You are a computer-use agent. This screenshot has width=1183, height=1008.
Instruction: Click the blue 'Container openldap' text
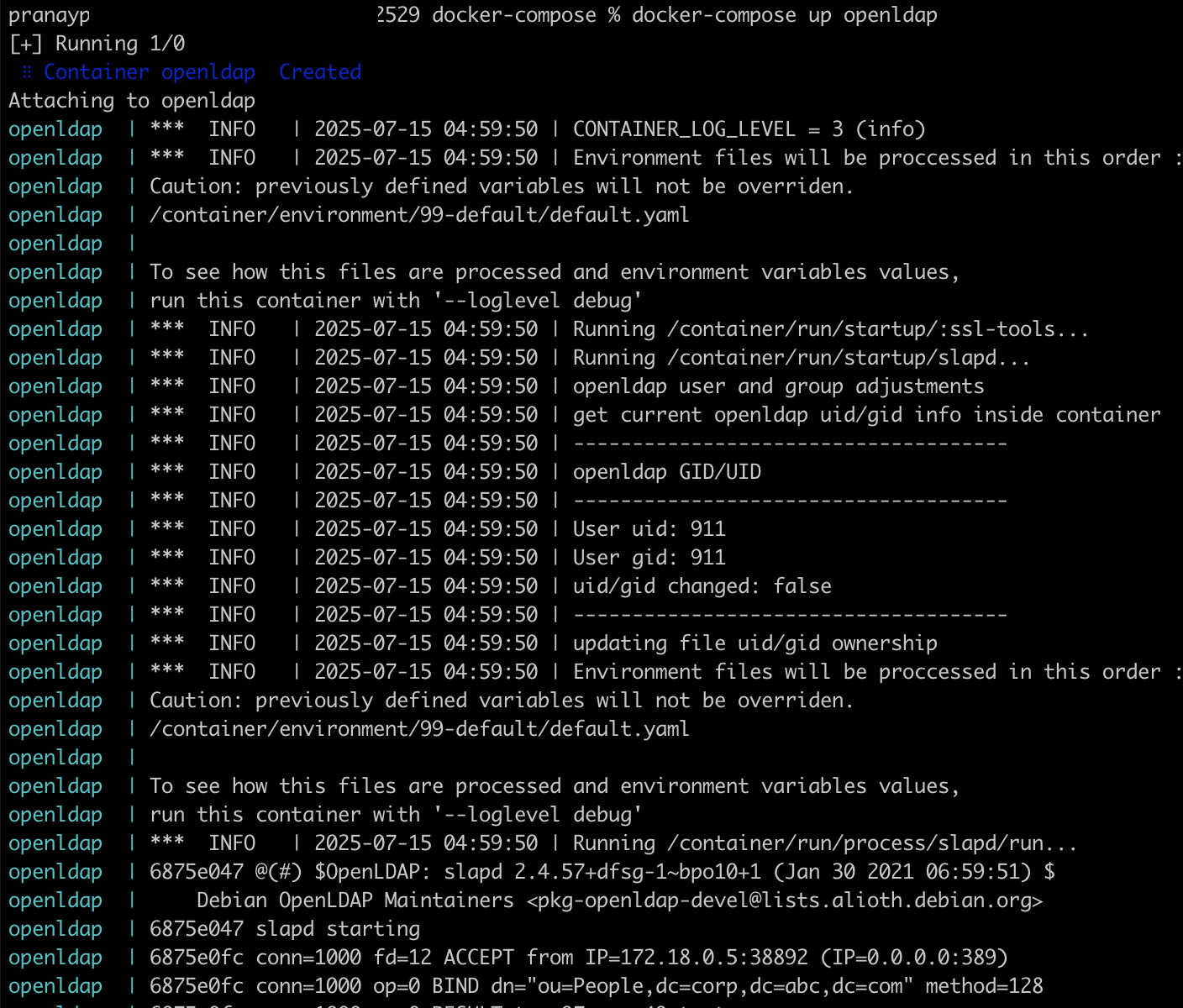(x=150, y=72)
